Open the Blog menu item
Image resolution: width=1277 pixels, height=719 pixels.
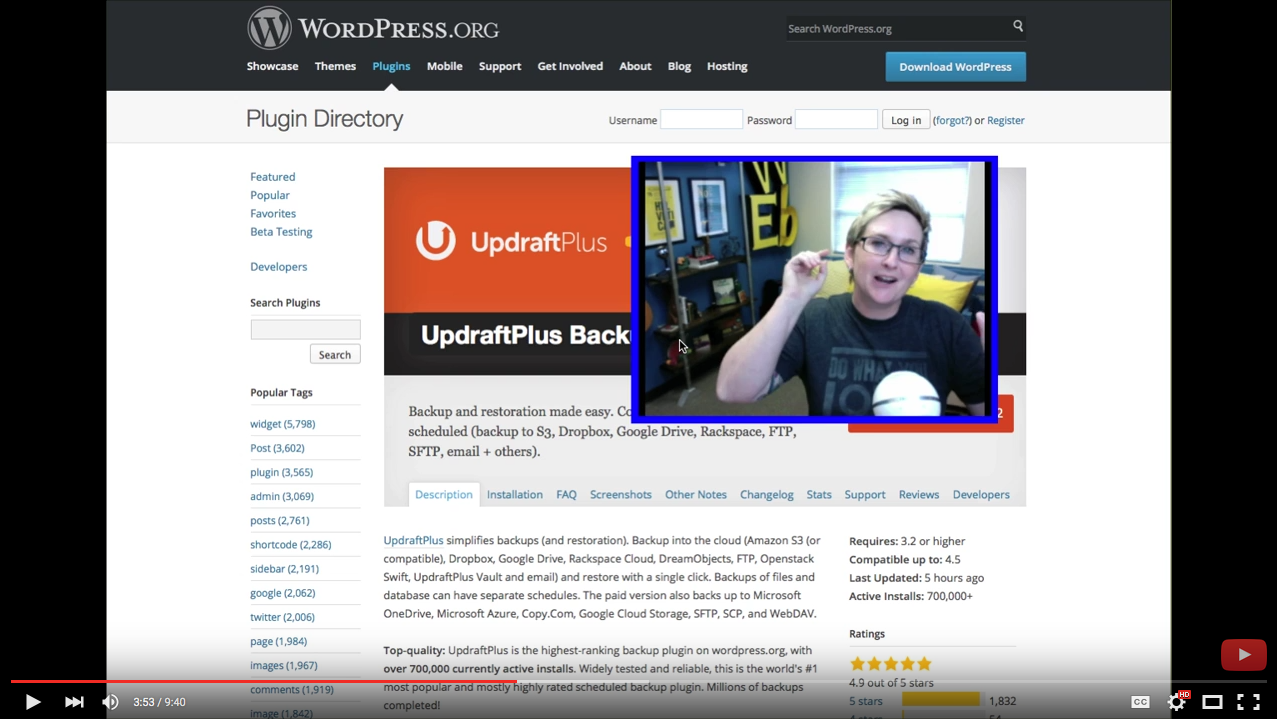point(679,66)
